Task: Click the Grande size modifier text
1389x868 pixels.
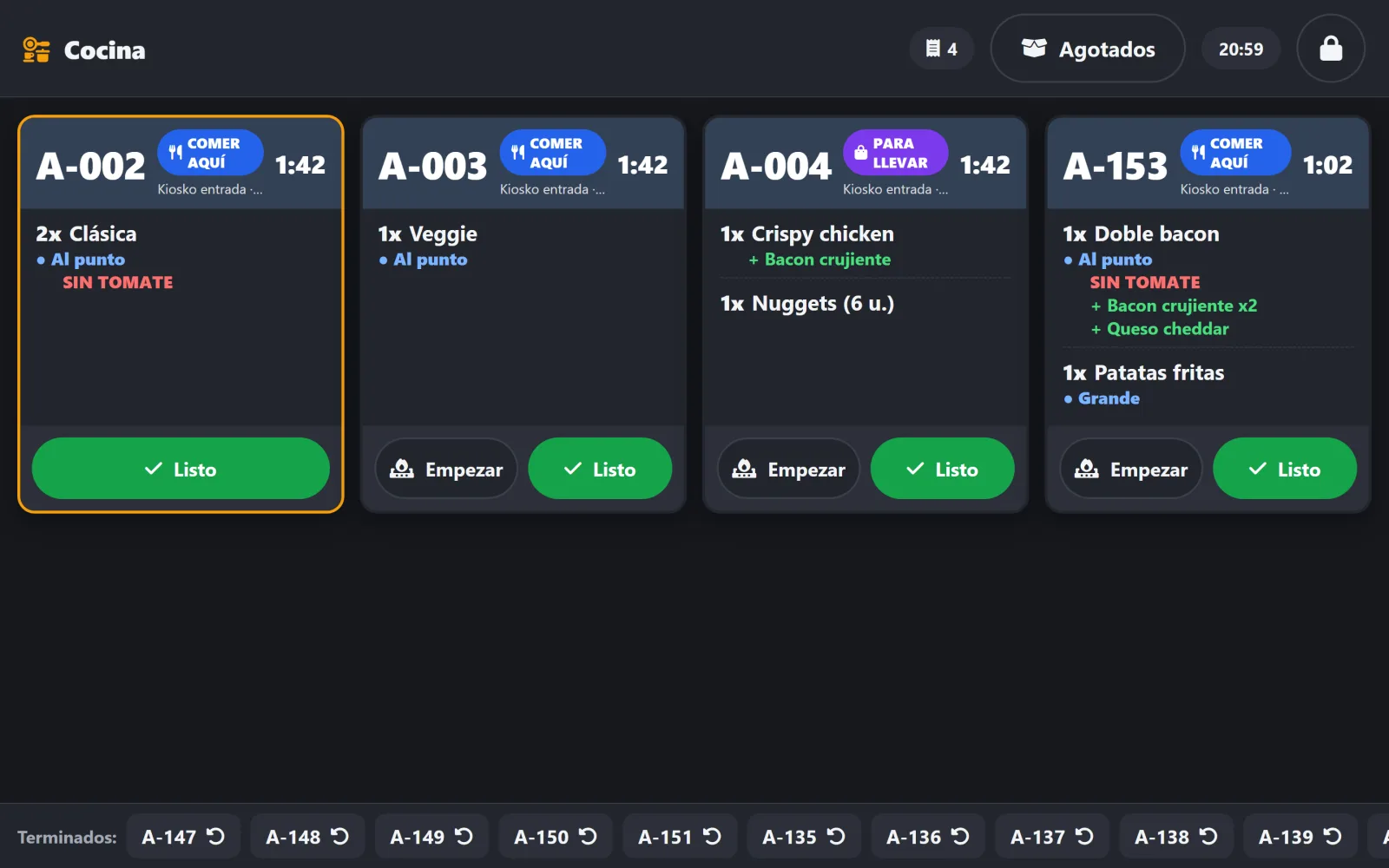Action: pyautogui.click(x=1109, y=398)
